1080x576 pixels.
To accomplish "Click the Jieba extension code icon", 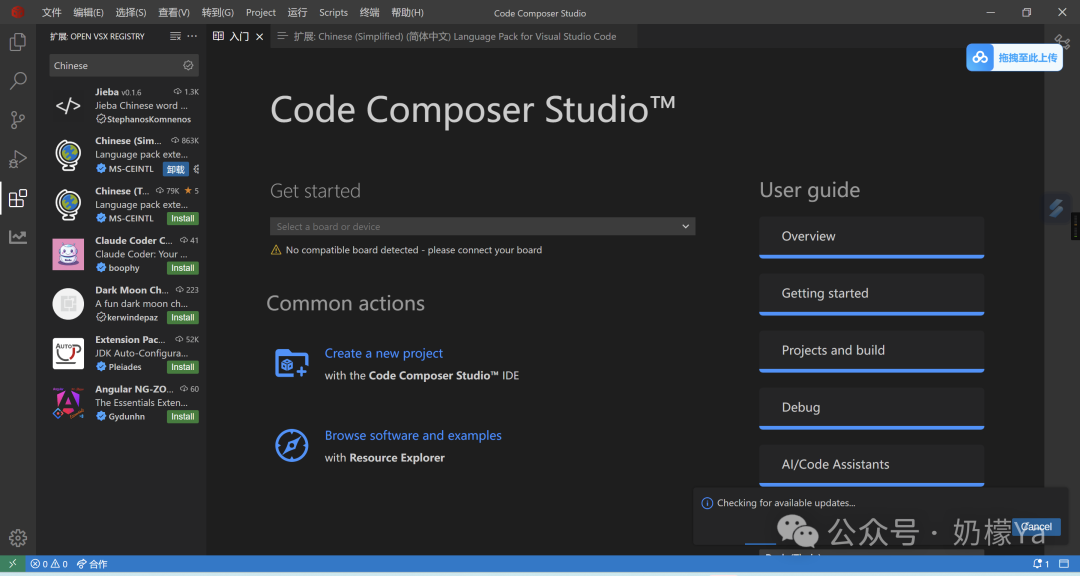I will click(x=68, y=105).
